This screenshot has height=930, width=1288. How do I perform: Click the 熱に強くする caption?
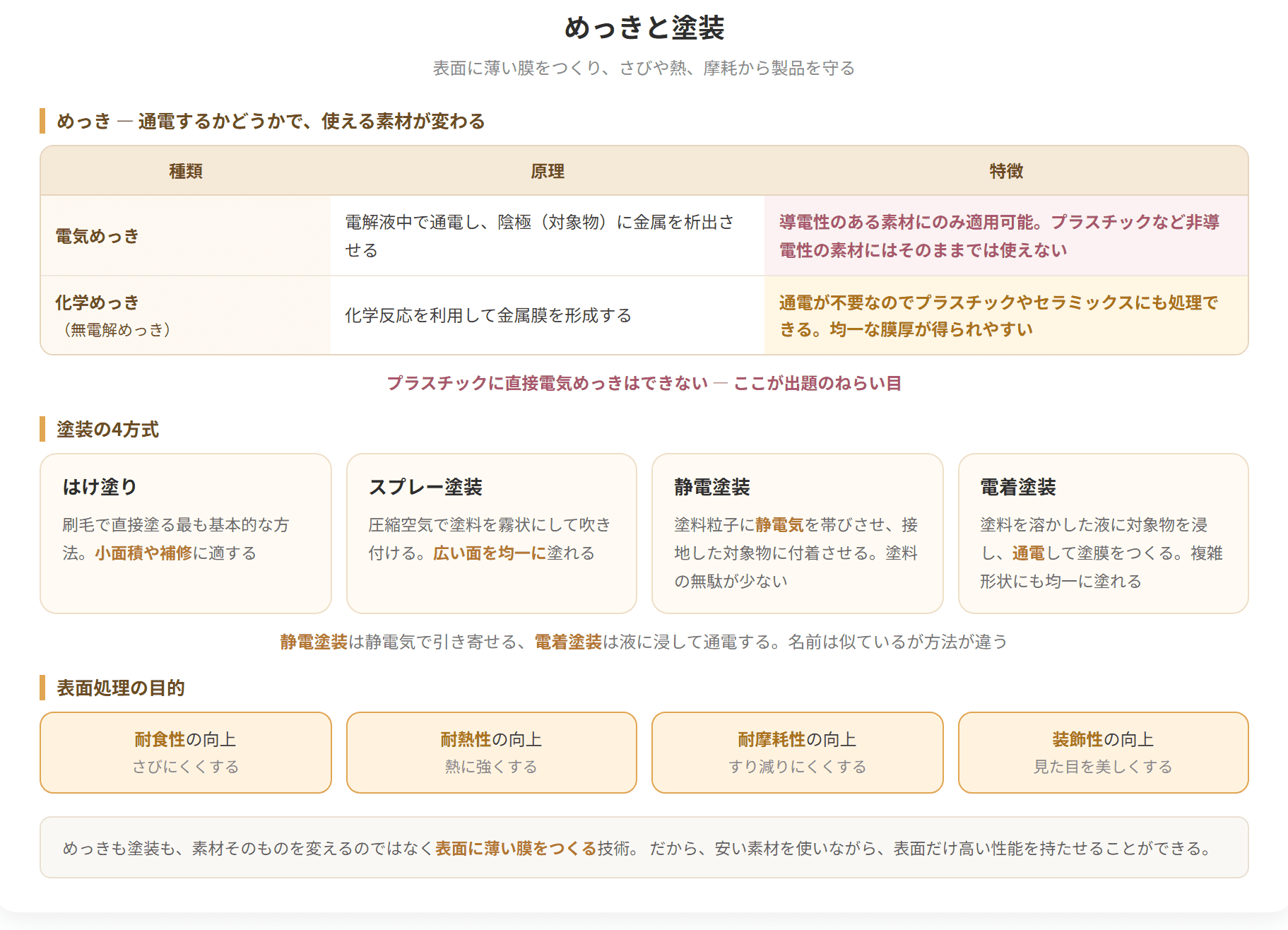(x=492, y=767)
